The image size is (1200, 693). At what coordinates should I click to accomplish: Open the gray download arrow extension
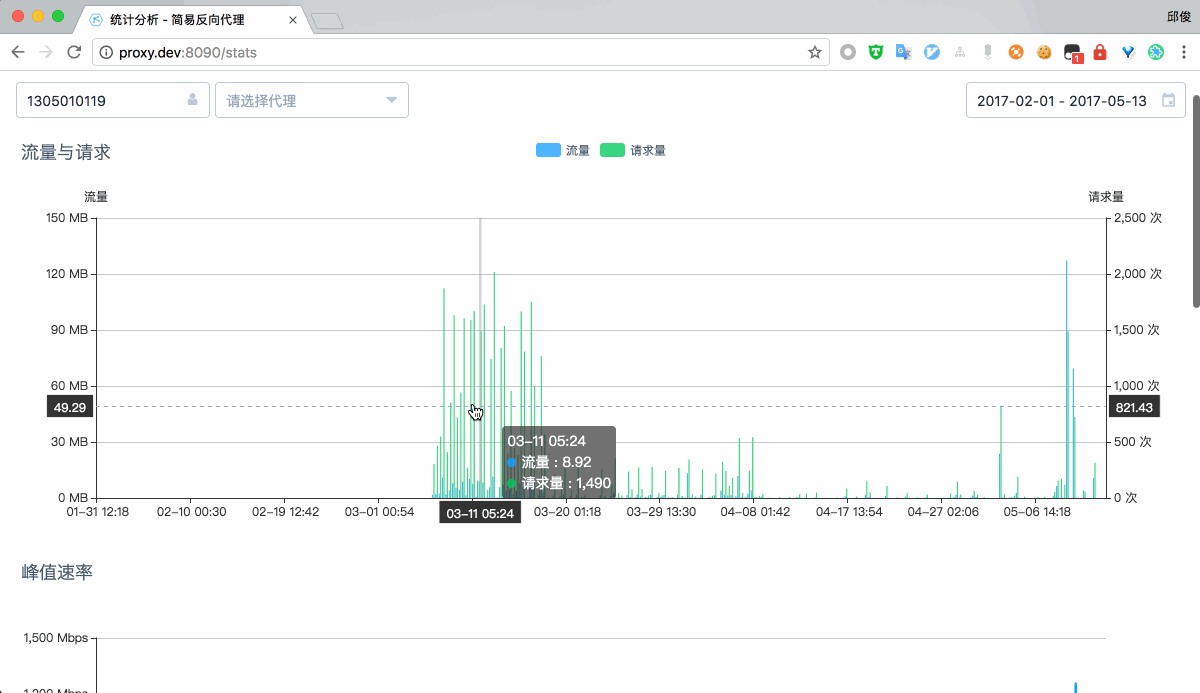[x=988, y=52]
